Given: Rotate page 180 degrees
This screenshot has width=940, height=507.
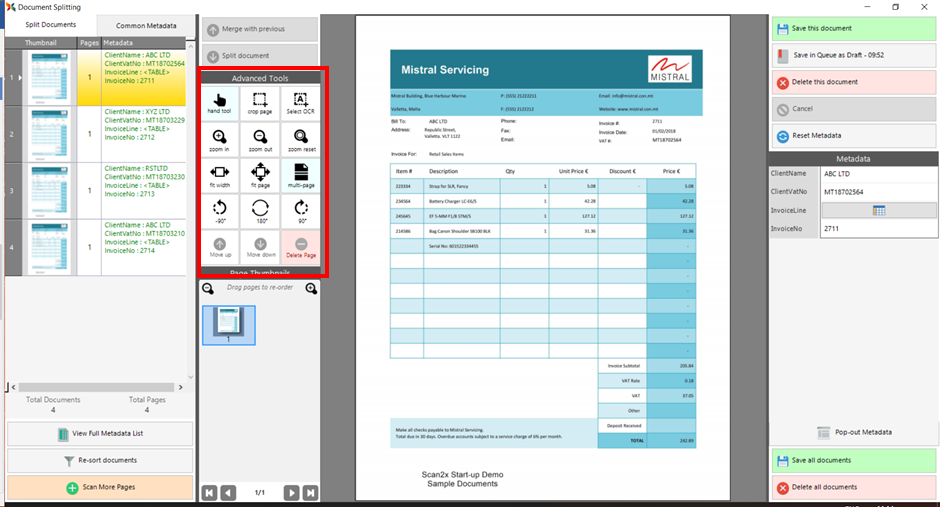Looking at the screenshot, I should [260, 211].
